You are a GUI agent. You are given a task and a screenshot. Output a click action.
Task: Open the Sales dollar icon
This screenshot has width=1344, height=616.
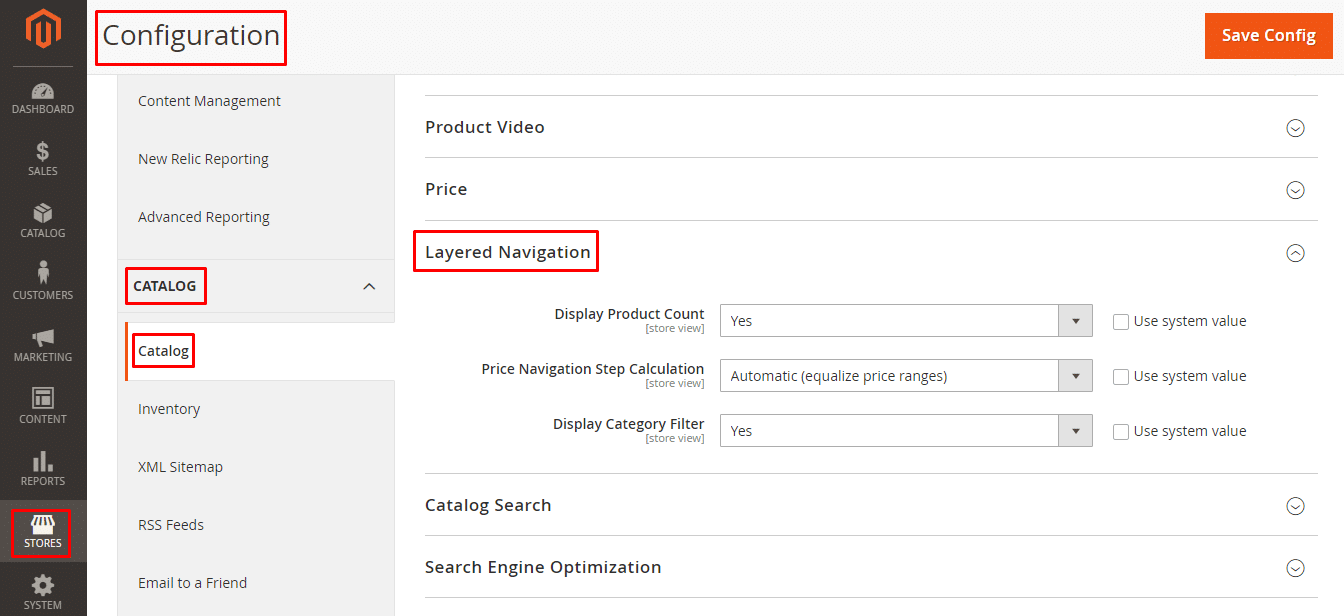pos(43,152)
